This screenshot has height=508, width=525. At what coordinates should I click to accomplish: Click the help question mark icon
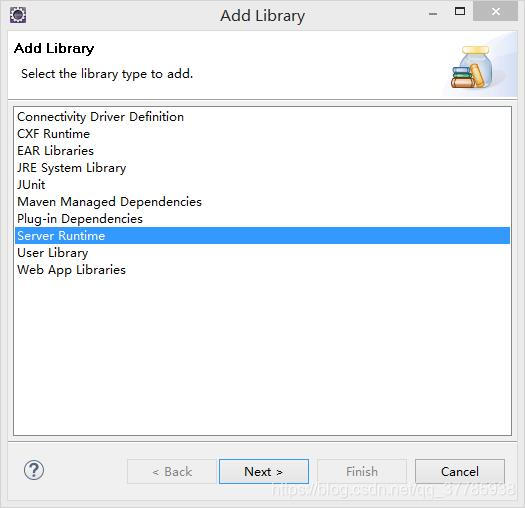[34, 470]
